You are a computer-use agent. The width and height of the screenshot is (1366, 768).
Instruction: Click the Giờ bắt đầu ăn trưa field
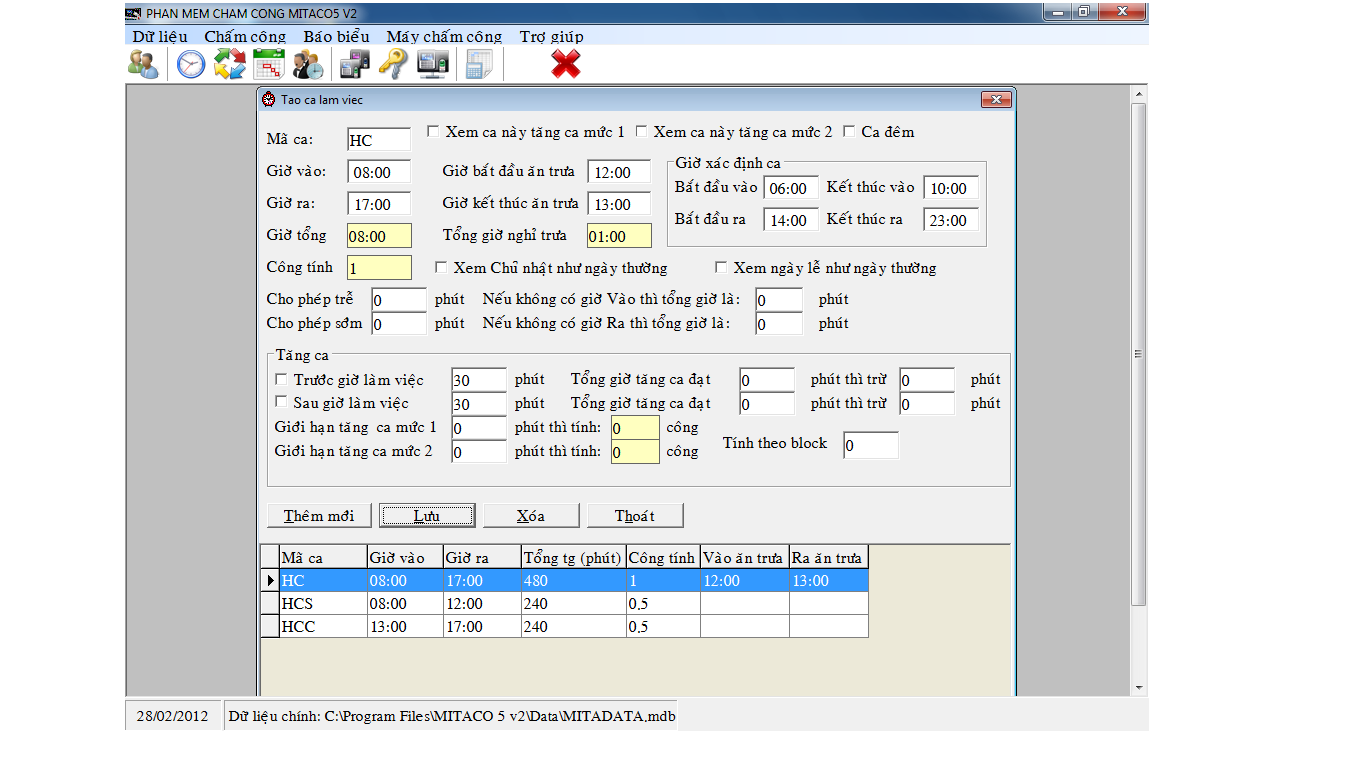(619, 172)
